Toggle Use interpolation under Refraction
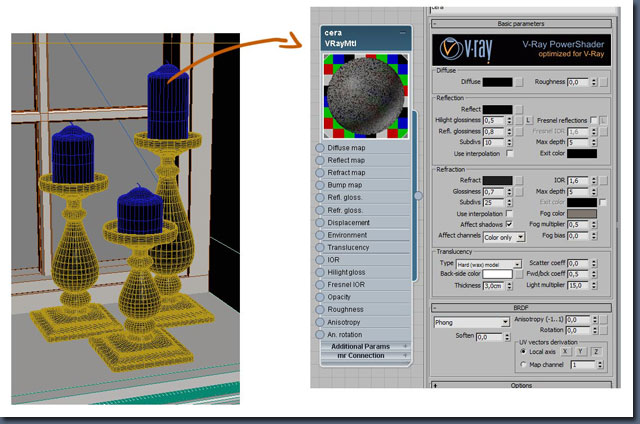This screenshot has width=640, height=424. tap(509, 213)
